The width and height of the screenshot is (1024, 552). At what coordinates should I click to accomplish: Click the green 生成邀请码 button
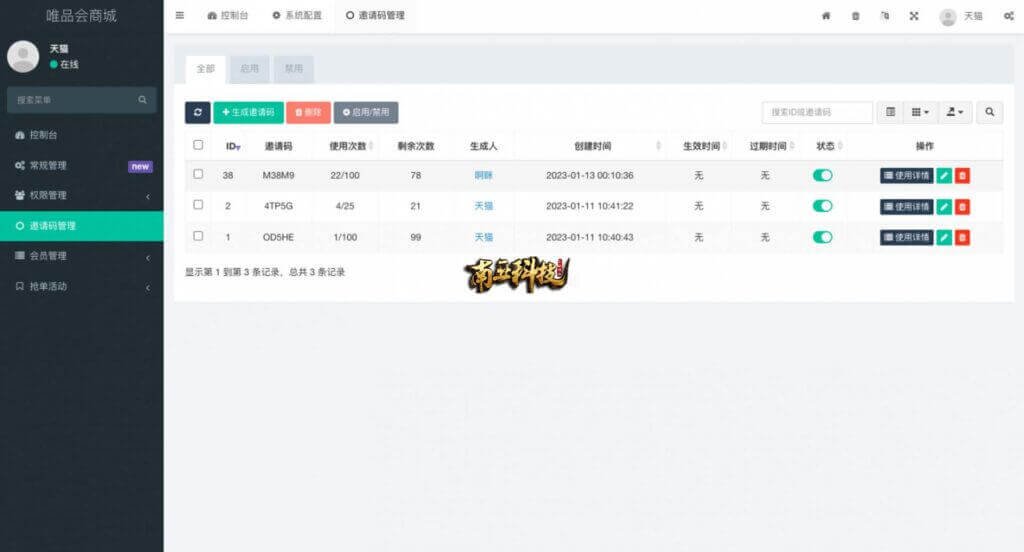(248, 113)
